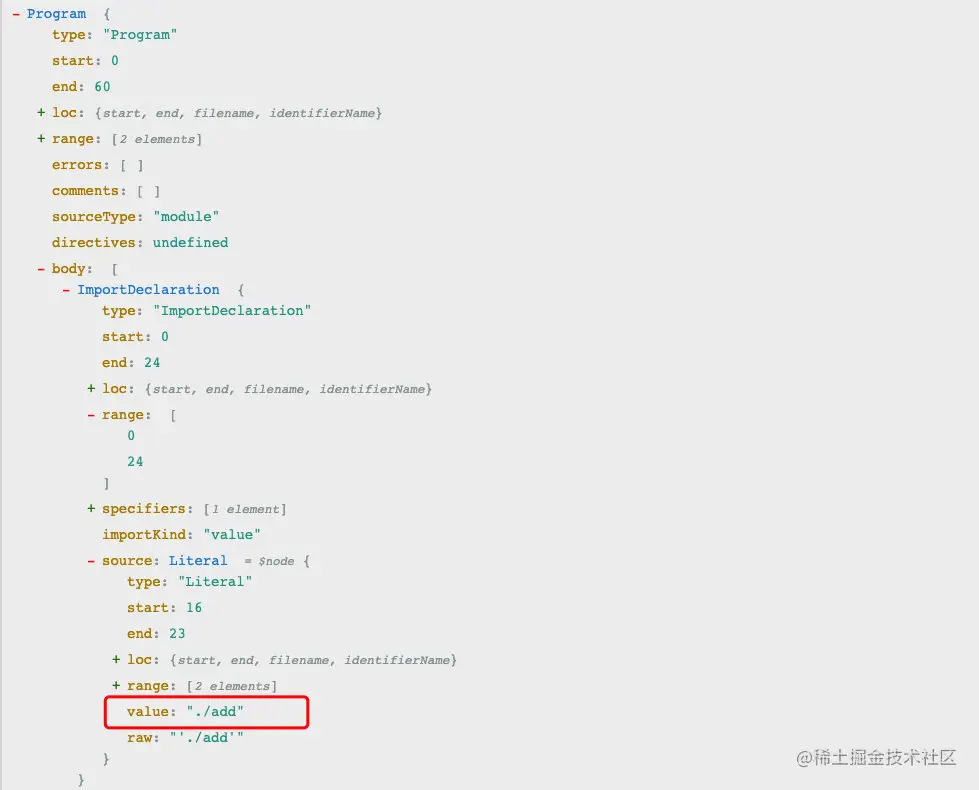Expand loc under ImportDeclaration

[x=91, y=388]
